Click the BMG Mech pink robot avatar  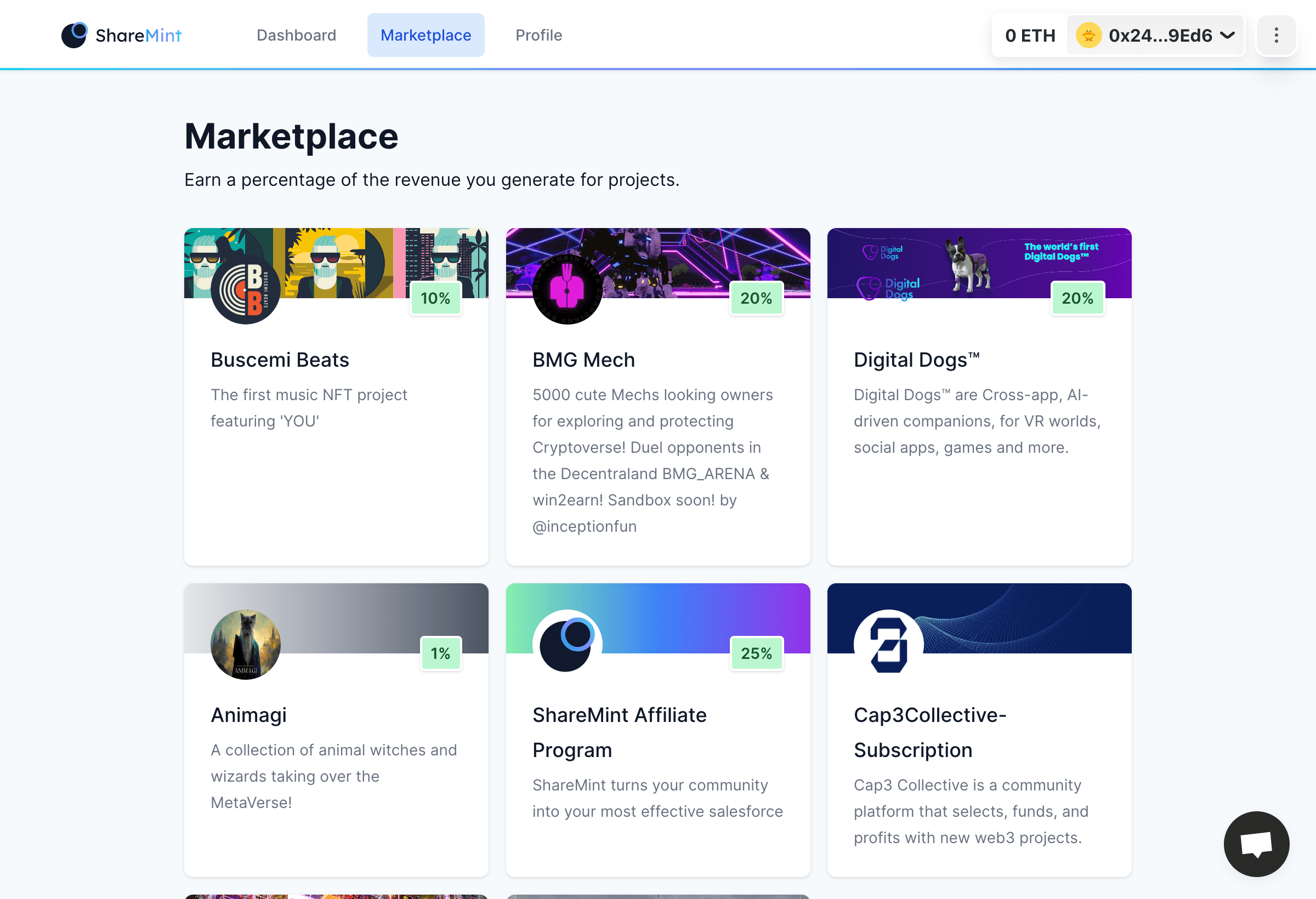point(567,289)
